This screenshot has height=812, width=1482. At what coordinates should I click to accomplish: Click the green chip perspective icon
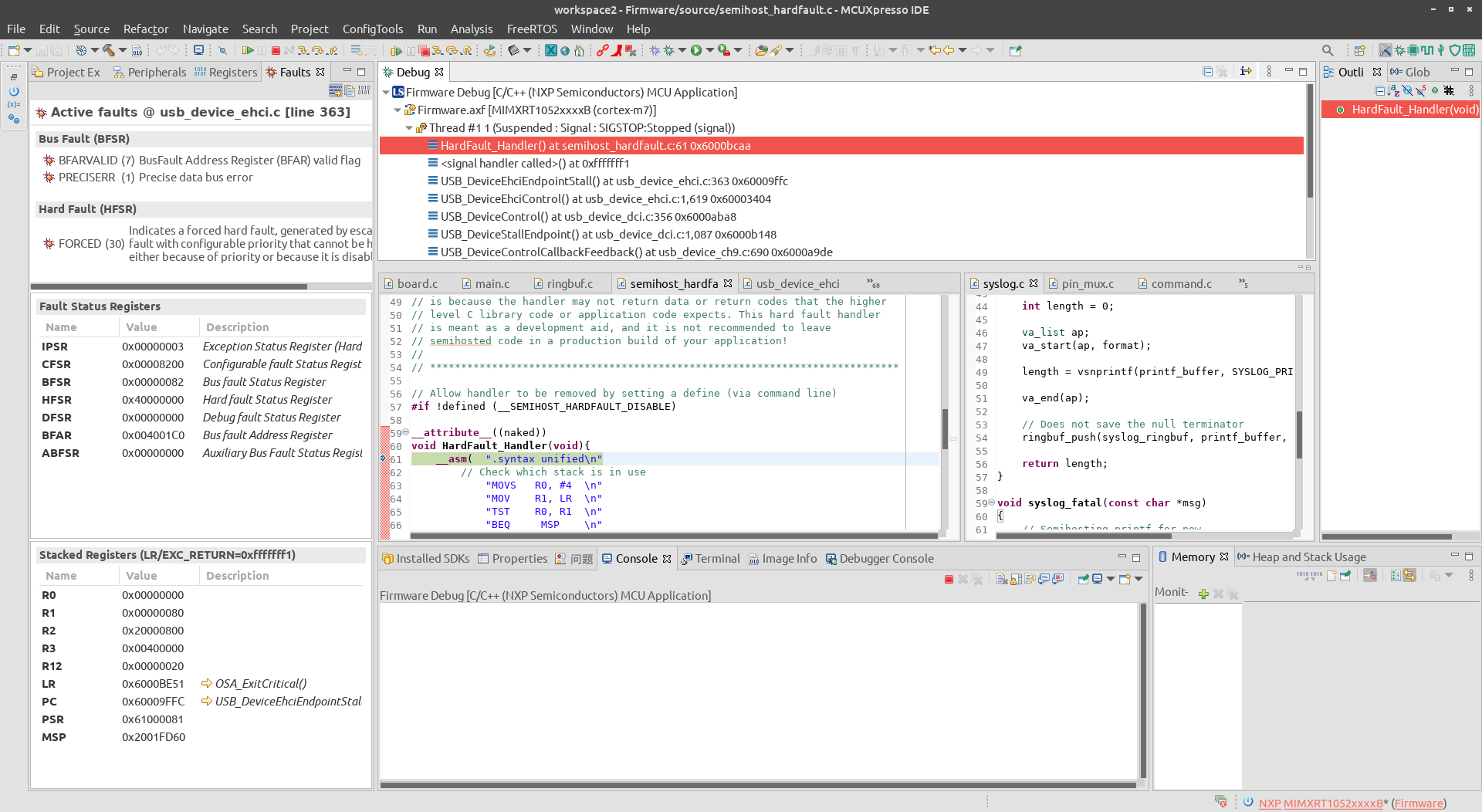[1413, 50]
